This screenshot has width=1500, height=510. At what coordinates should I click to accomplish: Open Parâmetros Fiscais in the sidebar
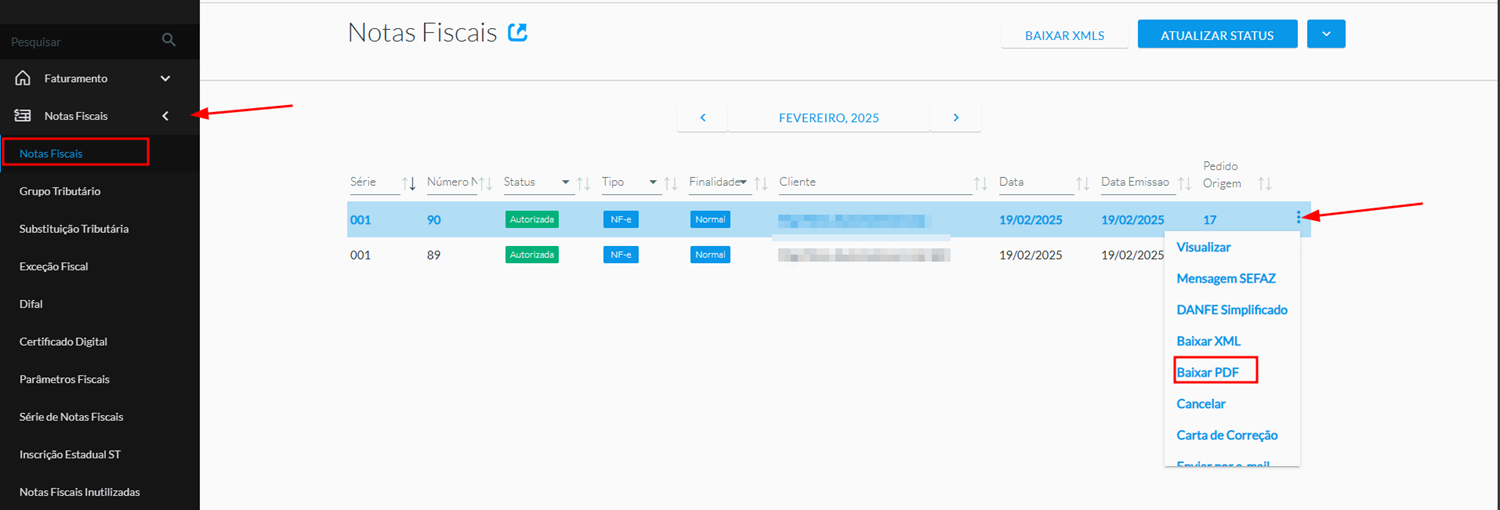click(65, 379)
